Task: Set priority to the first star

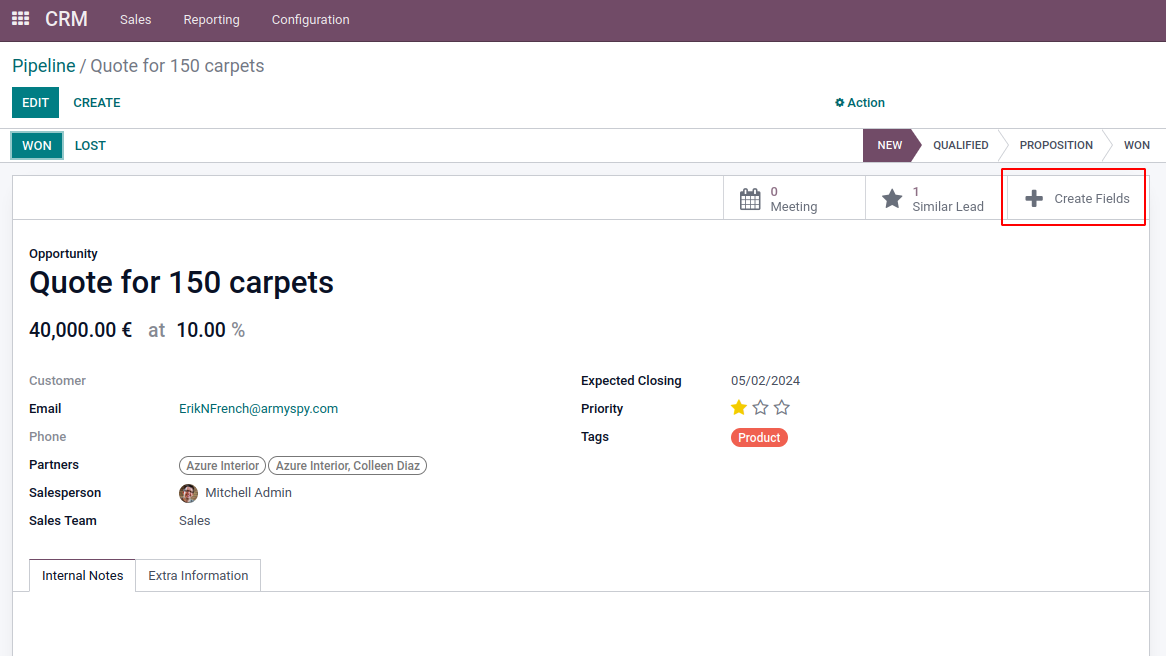Action: pos(739,408)
